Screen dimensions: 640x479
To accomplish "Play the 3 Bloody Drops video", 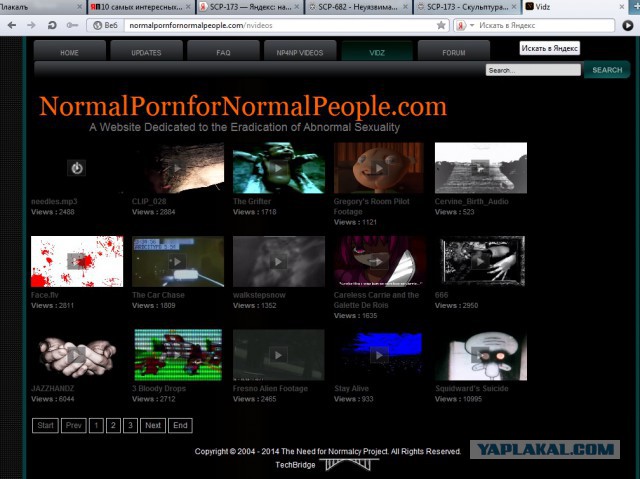I will point(178,355).
